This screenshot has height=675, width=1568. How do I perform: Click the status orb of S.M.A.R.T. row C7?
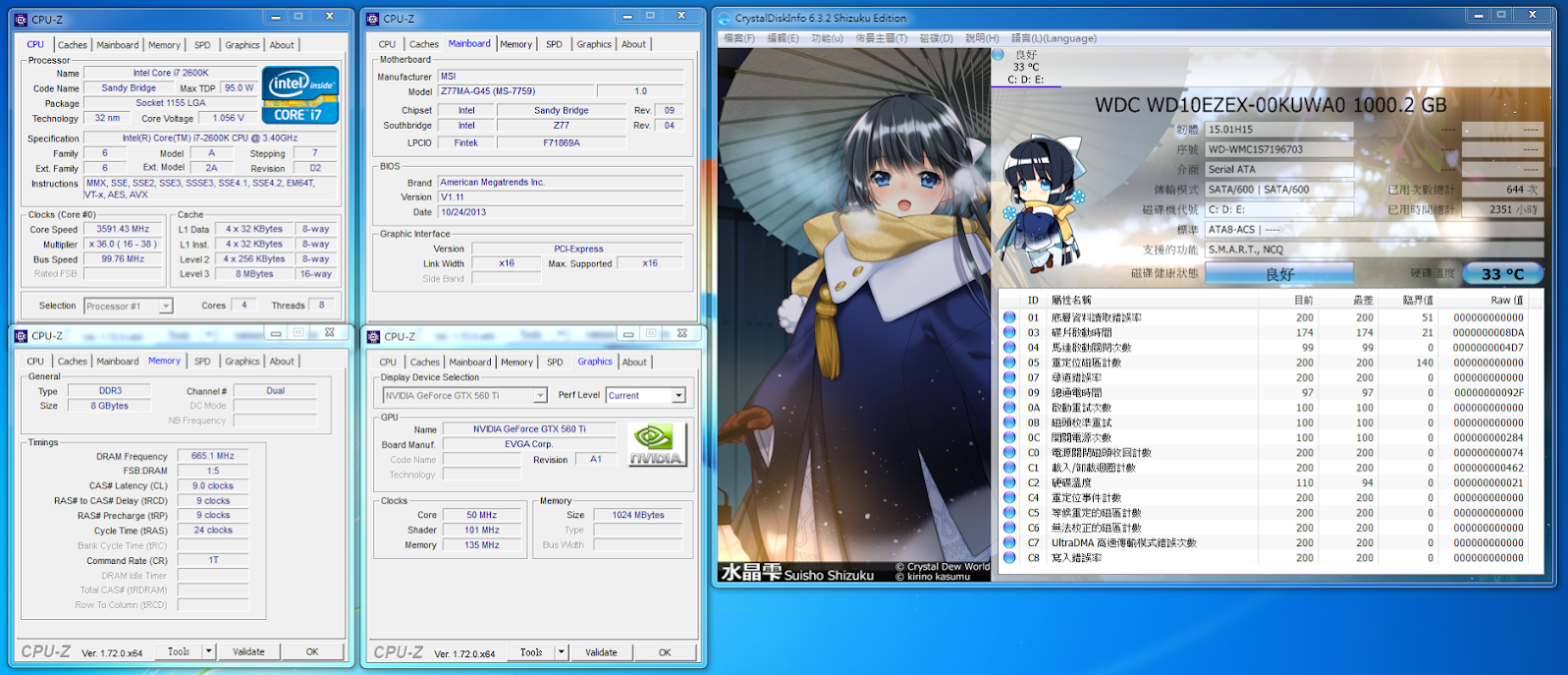(x=1008, y=542)
